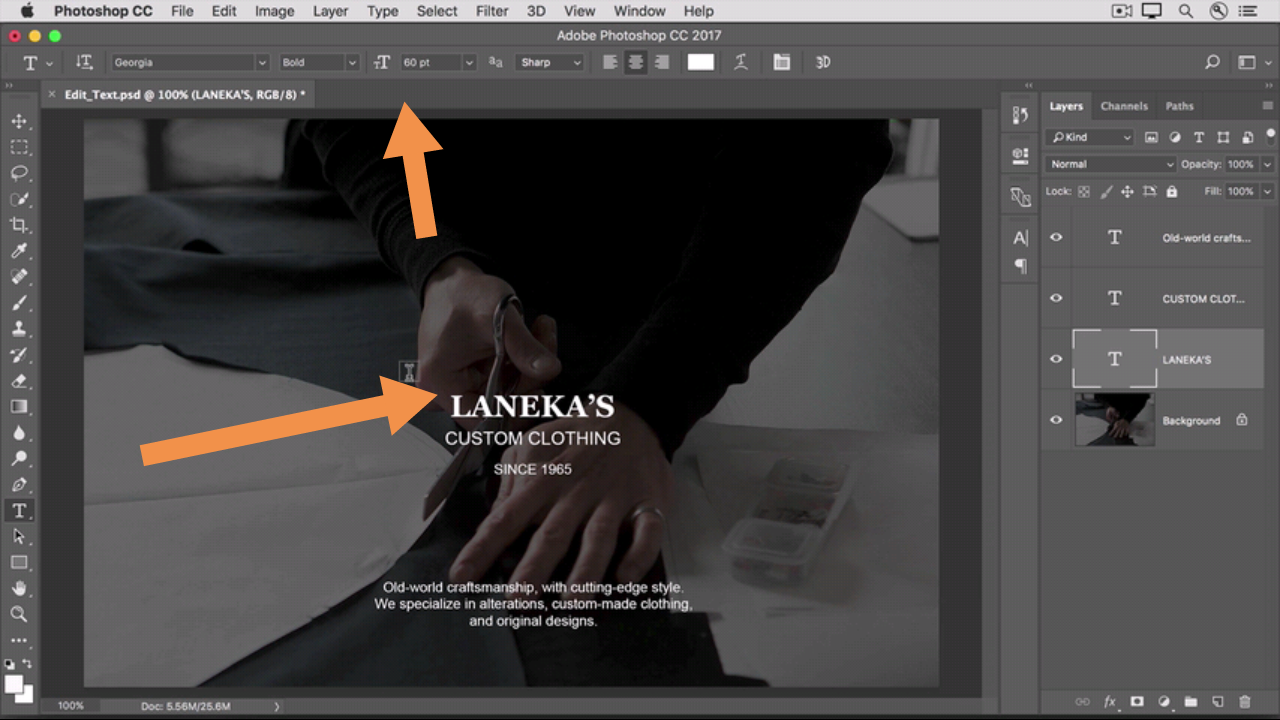Click the create warped text icon
This screenshot has height=720, width=1280.
pyautogui.click(x=741, y=62)
